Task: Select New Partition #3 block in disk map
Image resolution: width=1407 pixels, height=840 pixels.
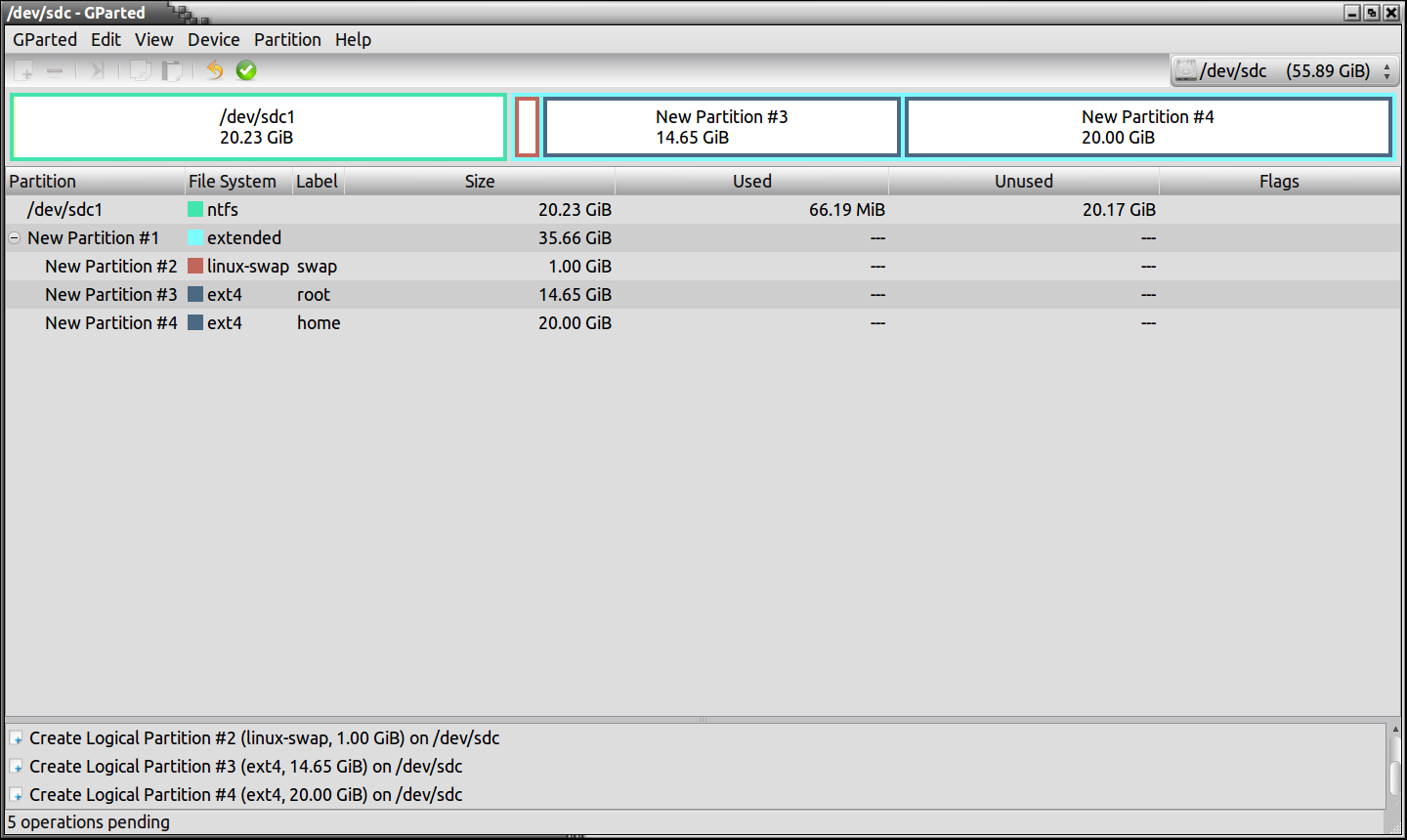Action: [x=722, y=127]
